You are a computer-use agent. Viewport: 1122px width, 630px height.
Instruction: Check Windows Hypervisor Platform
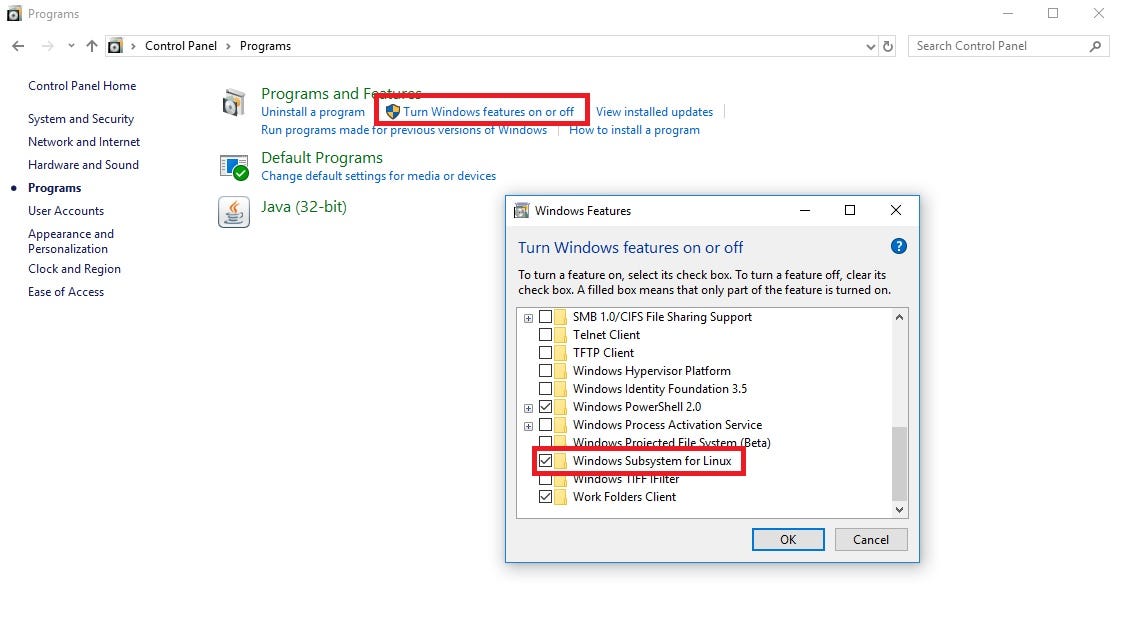click(545, 370)
